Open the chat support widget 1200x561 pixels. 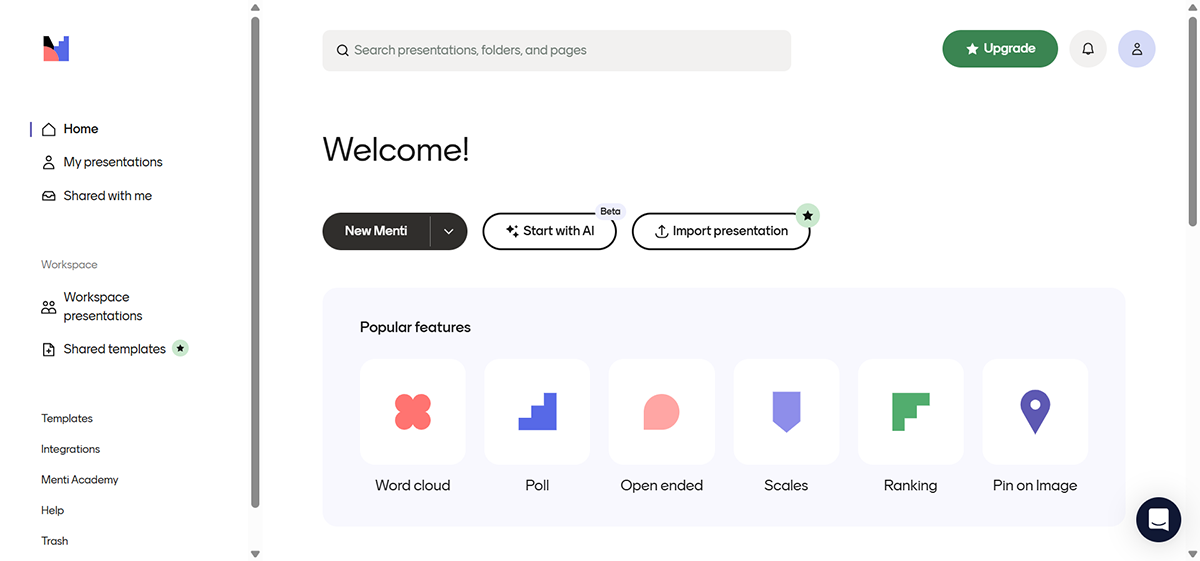click(1158, 520)
